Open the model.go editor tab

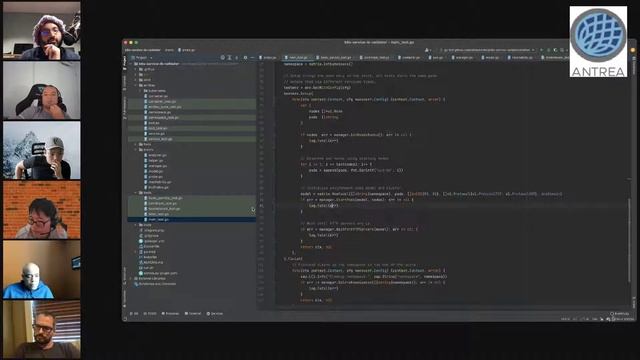490,58
